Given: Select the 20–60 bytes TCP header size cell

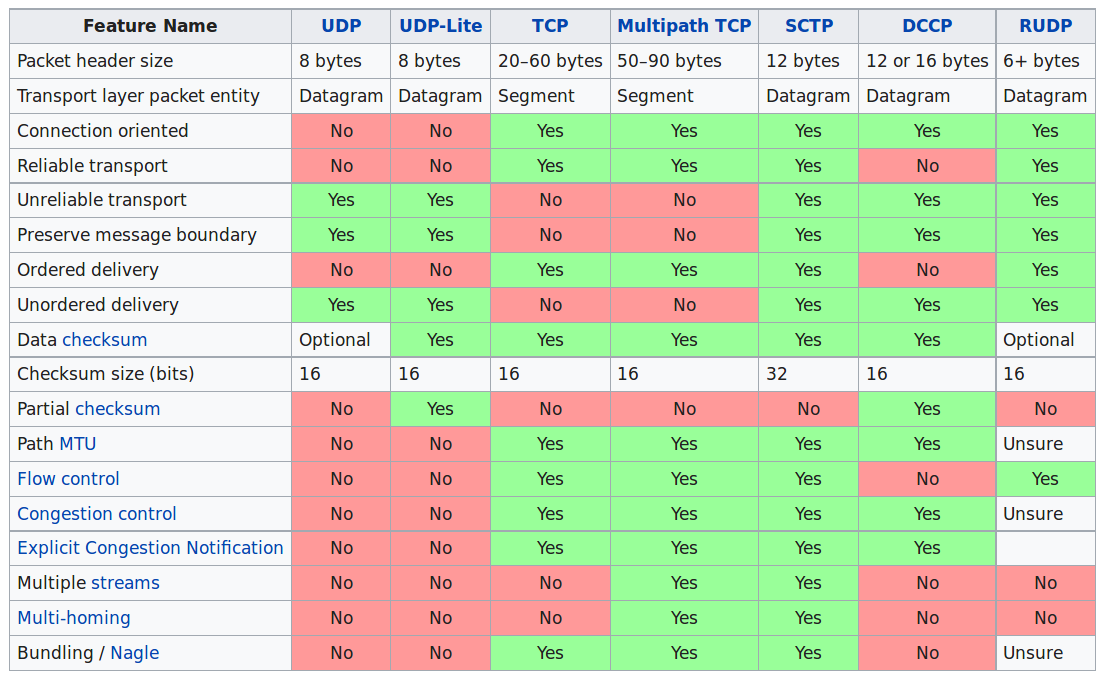Looking at the screenshot, I should pyautogui.click(x=550, y=61).
